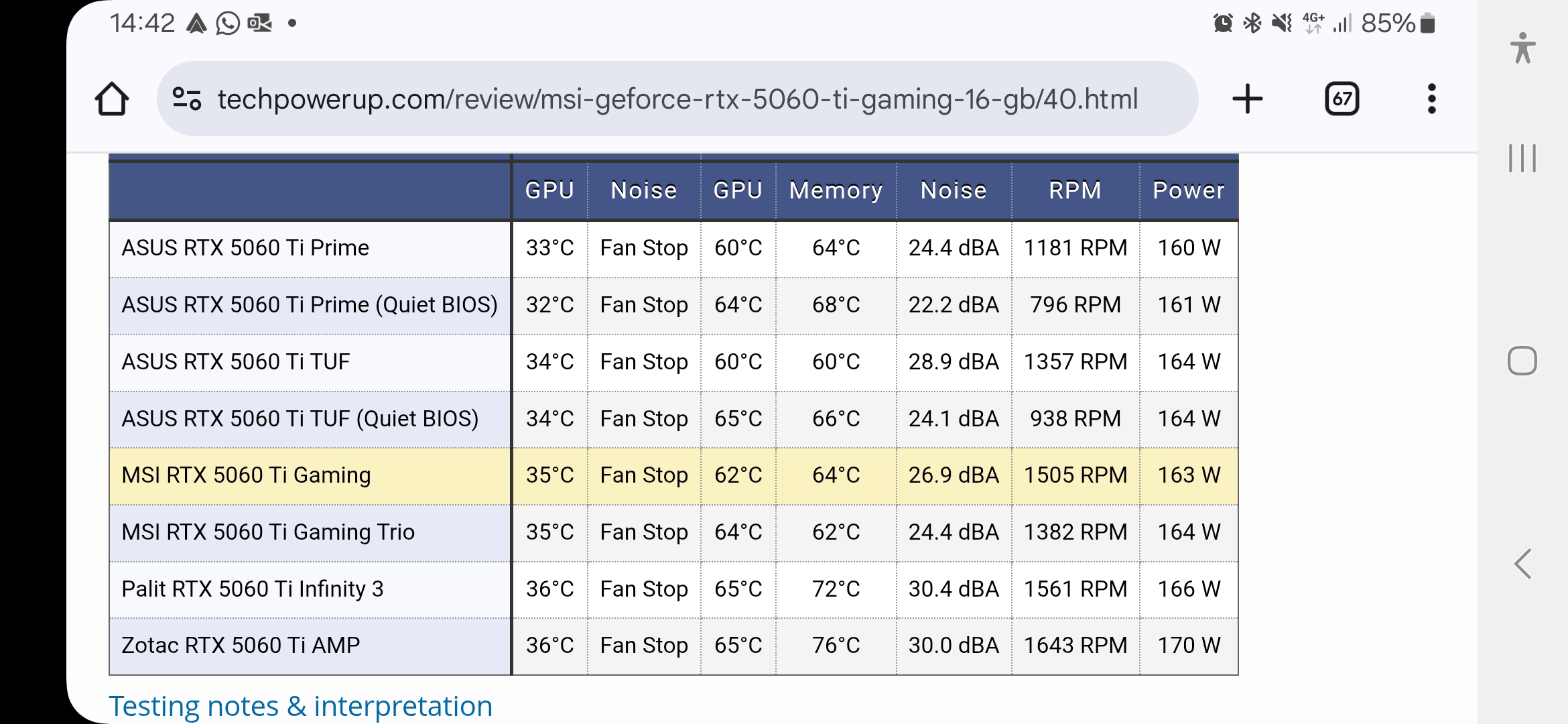Tap the RPM column header
The image size is (1568, 724).
pos(1075,190)
